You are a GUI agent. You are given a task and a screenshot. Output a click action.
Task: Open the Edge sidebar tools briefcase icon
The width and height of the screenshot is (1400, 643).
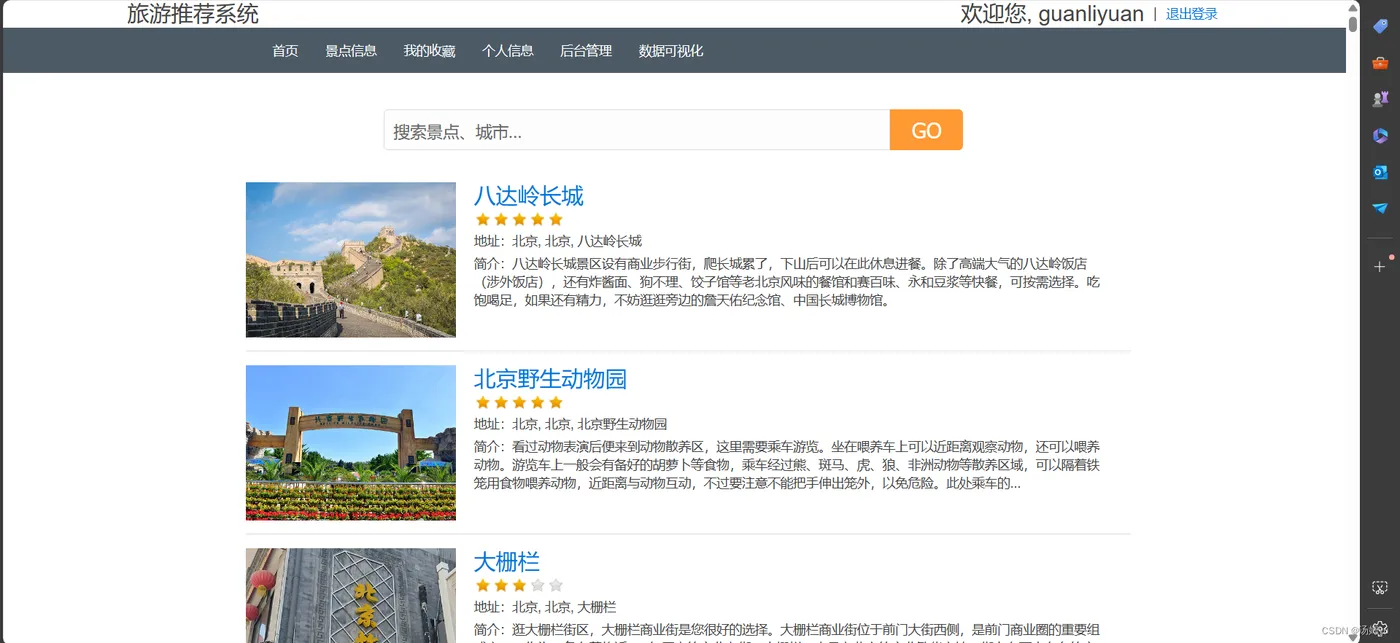pos(1380,62)
